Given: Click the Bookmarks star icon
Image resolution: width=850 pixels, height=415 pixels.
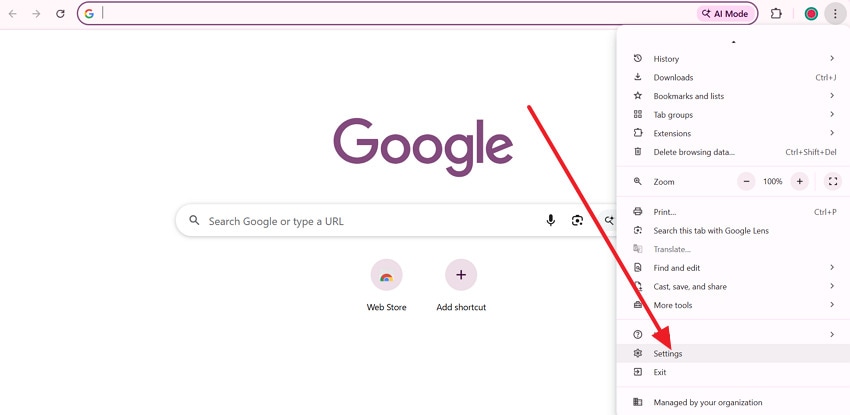Looking at the screenshot, I should tap(638, 96).
